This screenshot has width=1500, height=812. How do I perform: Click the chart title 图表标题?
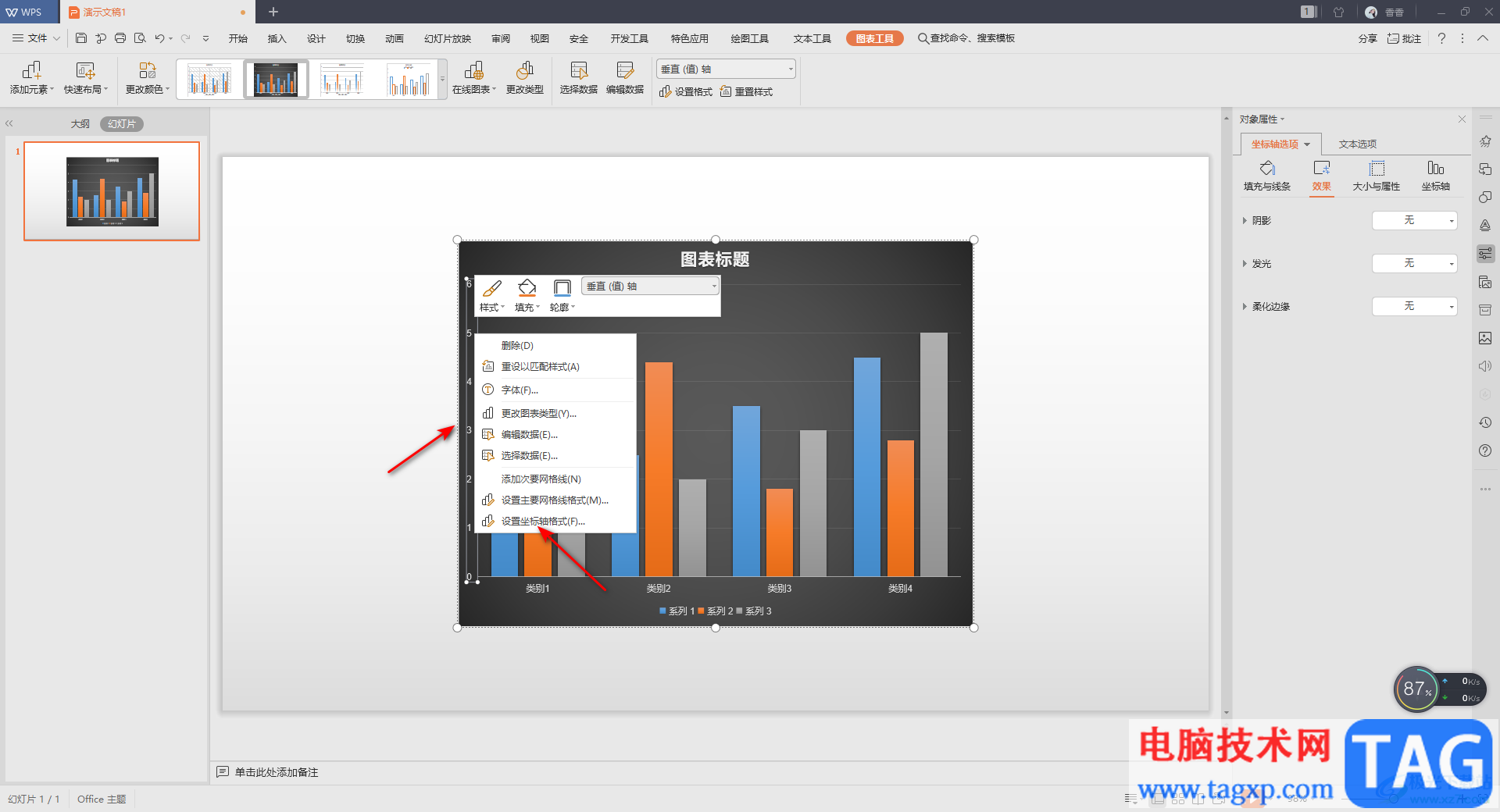[715, 259]
